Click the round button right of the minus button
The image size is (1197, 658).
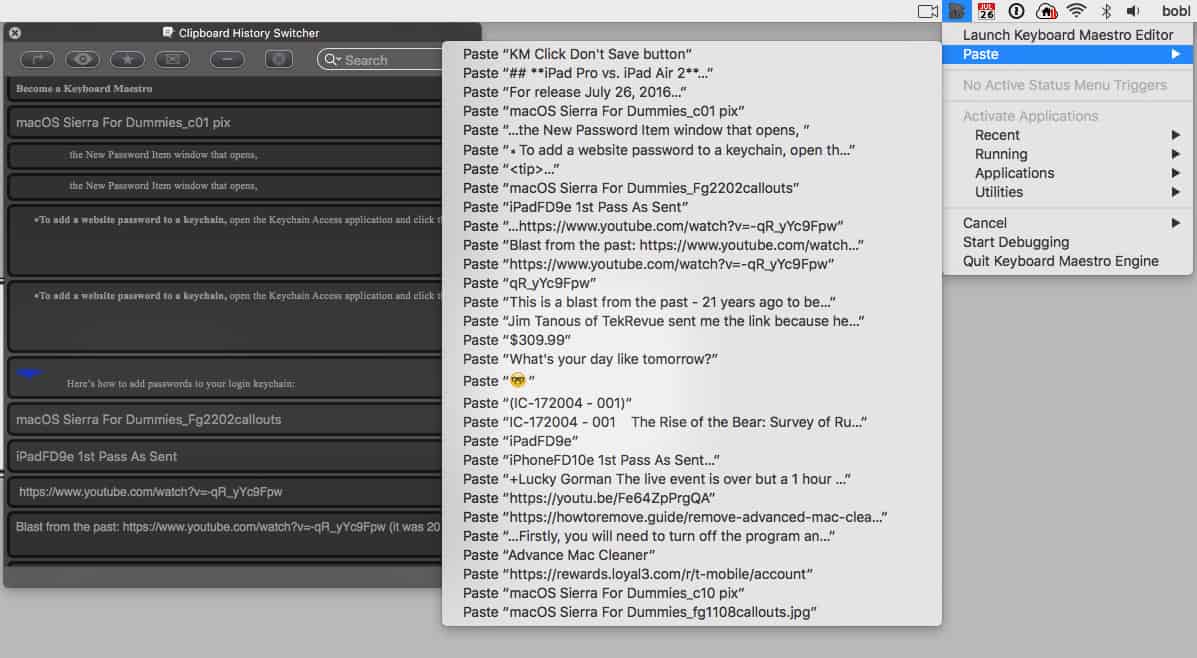pos(279,60)
